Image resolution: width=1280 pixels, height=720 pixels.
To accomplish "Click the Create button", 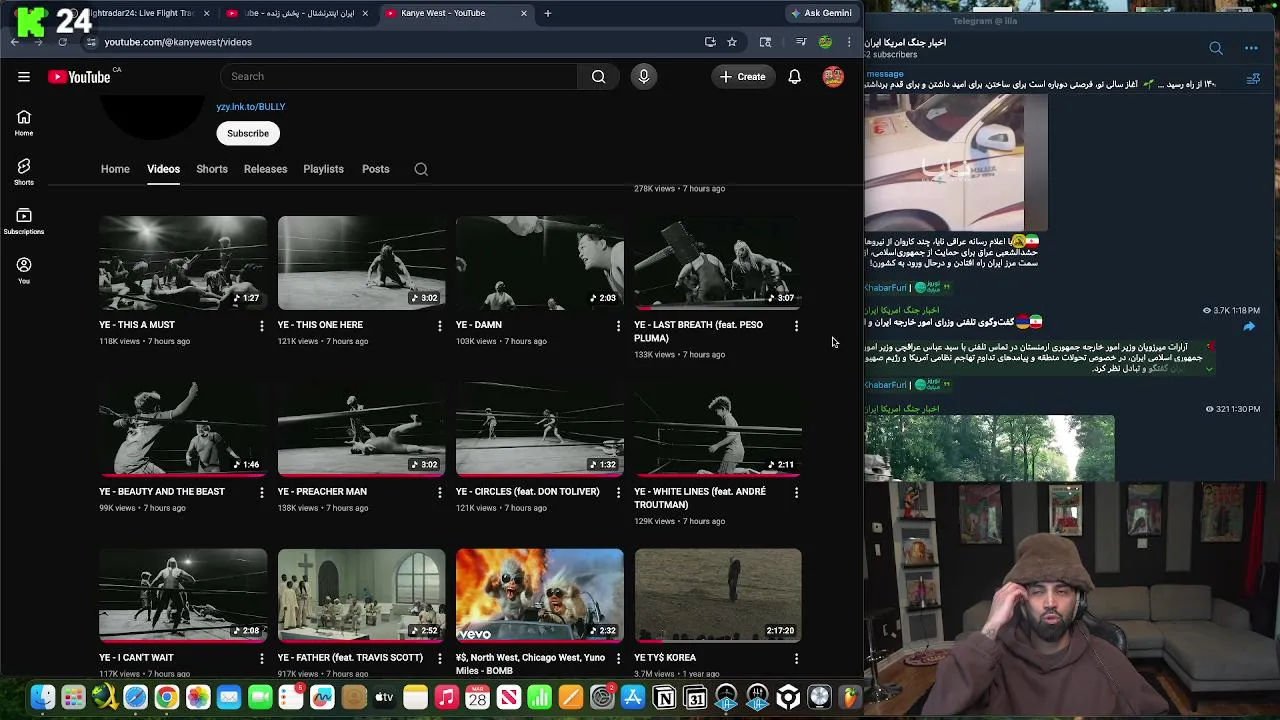I will pos(742,77).
